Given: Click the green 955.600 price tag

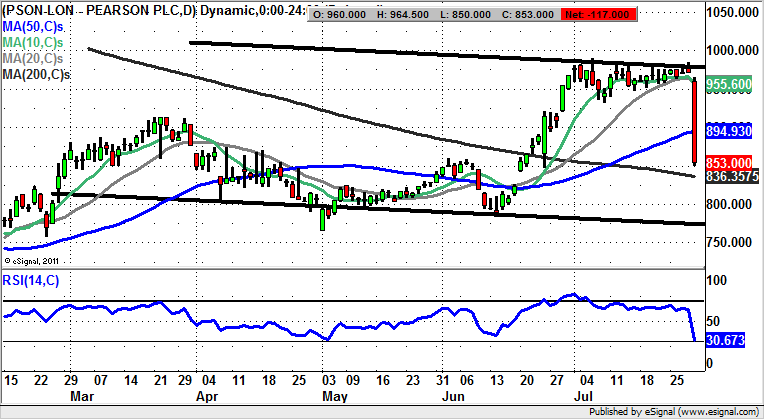Looking at the screenshot, I should click(728, 87).
